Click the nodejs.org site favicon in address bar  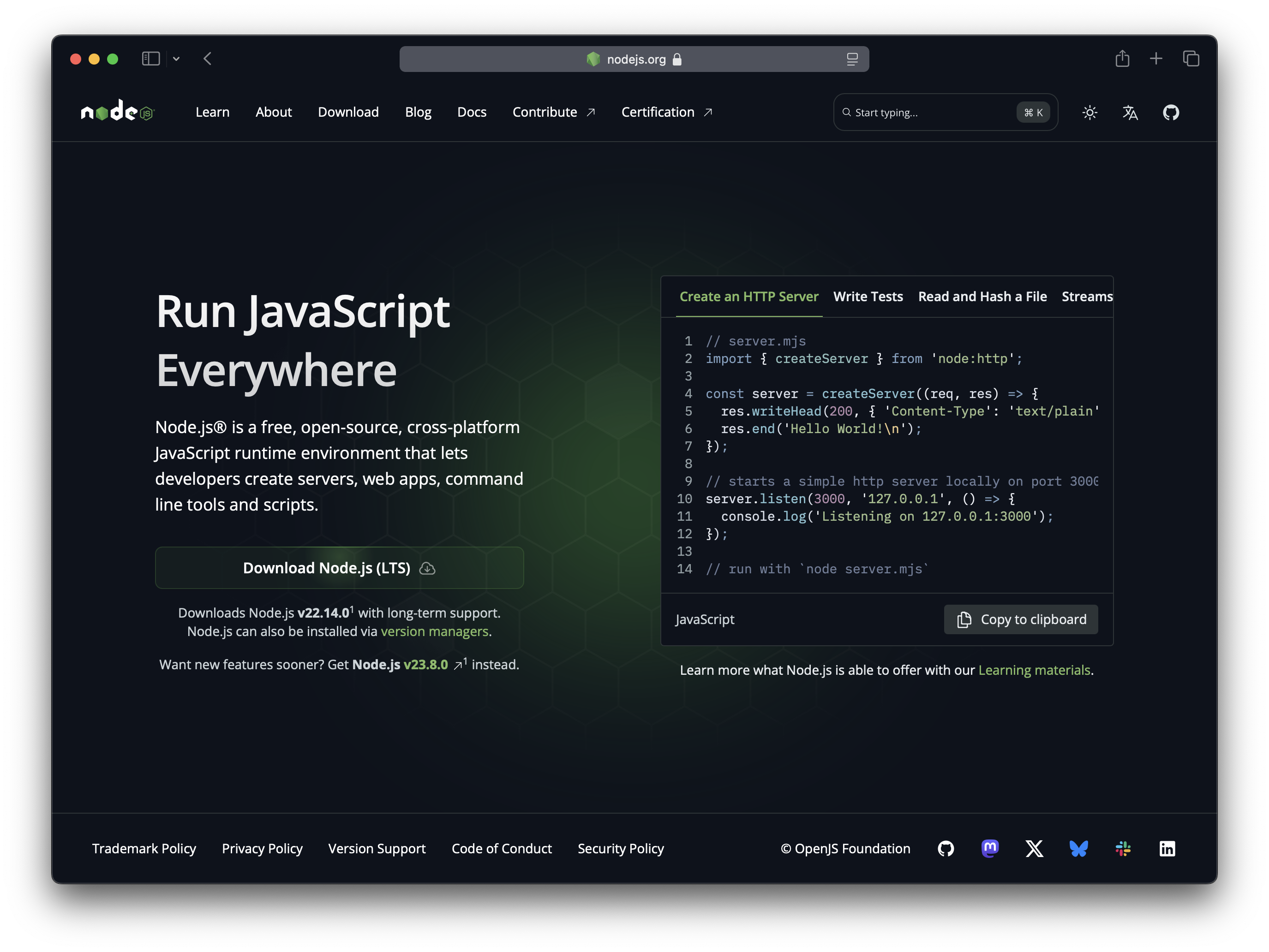593,59
